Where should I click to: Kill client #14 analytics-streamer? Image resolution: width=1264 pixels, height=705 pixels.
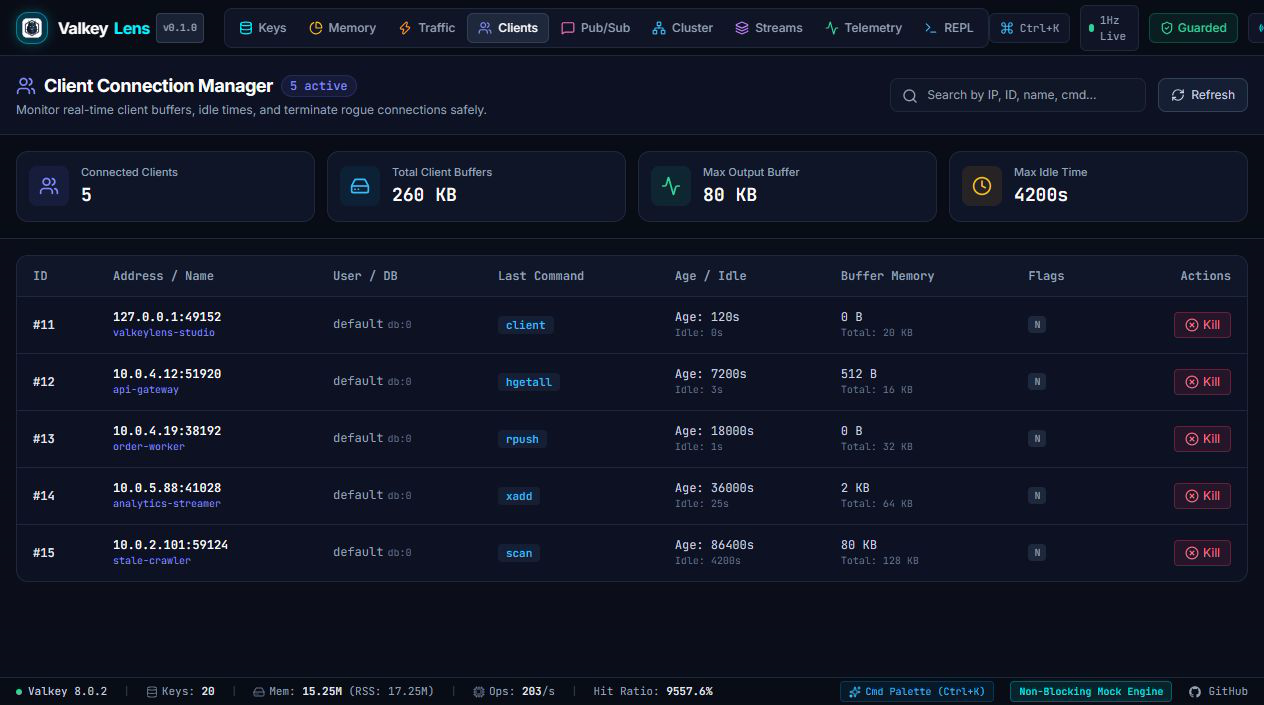(x=1202, y=496)
